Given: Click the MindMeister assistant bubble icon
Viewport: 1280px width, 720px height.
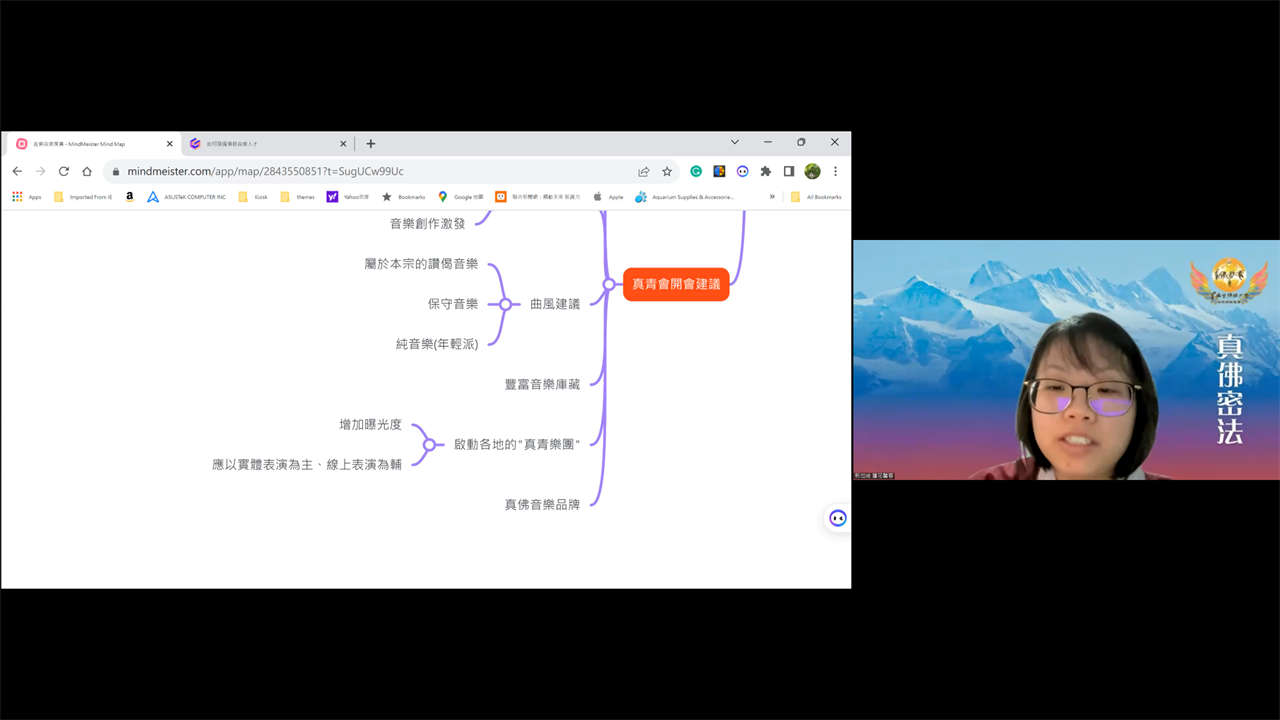Looking at the screenshot, I should (x=838, y=518).
